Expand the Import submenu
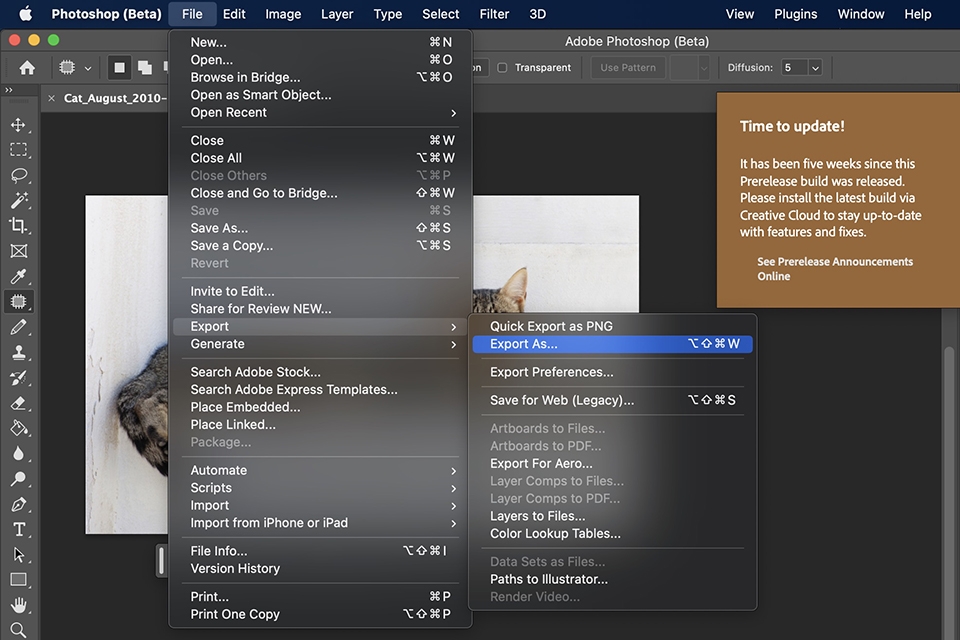960x640 pixels. point(320,506)
